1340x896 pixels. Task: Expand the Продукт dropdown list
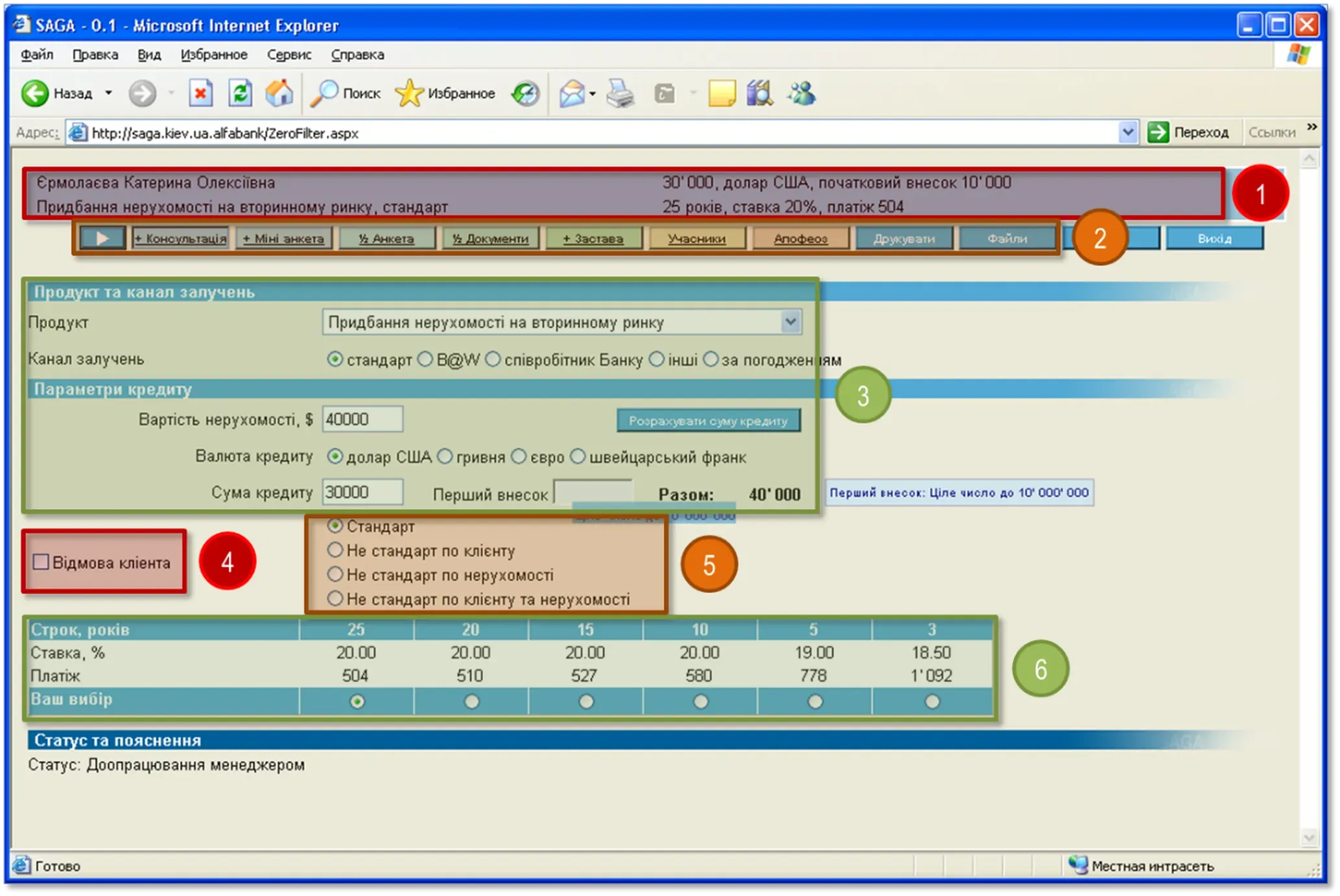coord(790,322)
